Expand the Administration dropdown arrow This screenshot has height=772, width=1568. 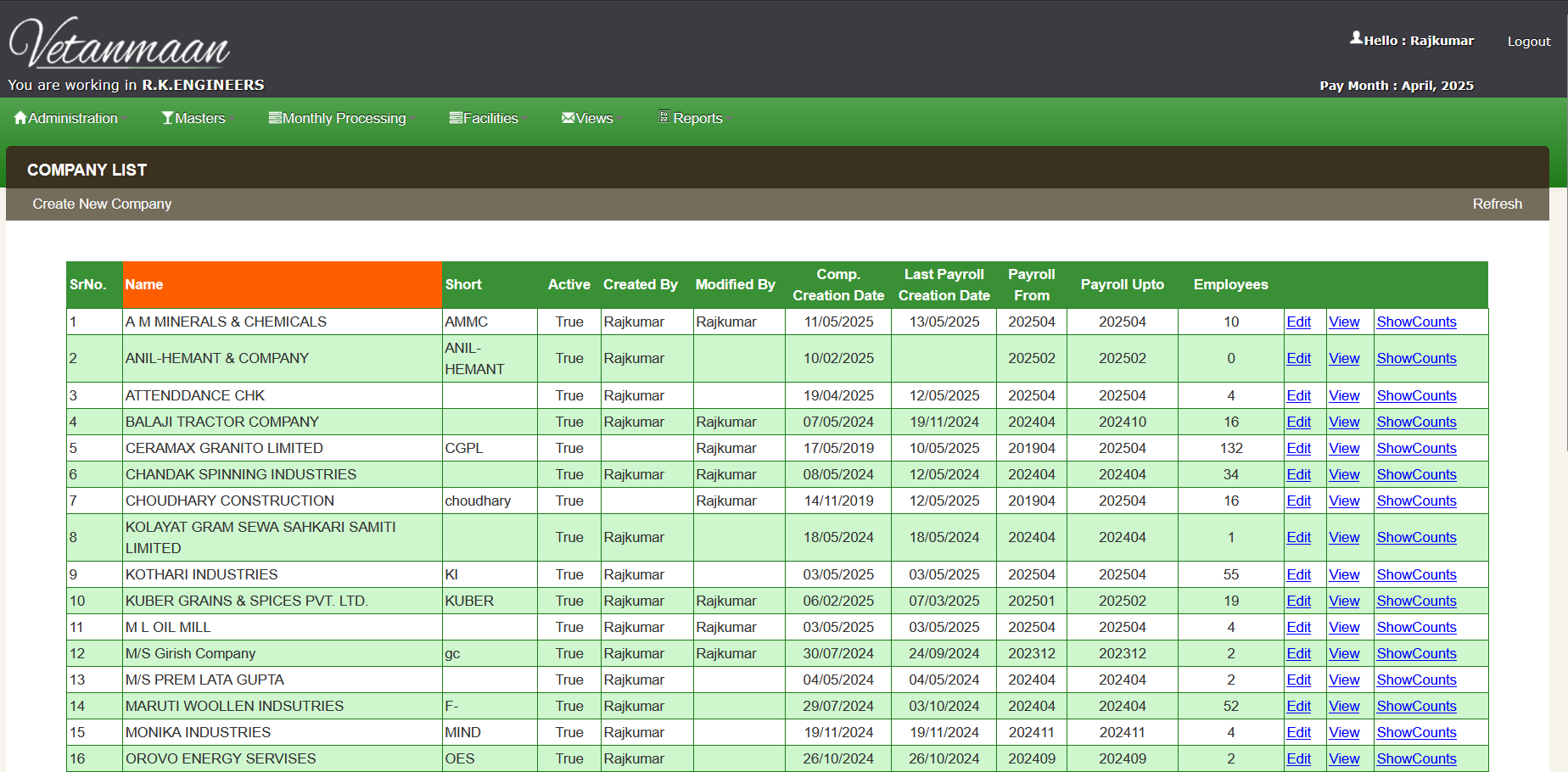[124, 119]
